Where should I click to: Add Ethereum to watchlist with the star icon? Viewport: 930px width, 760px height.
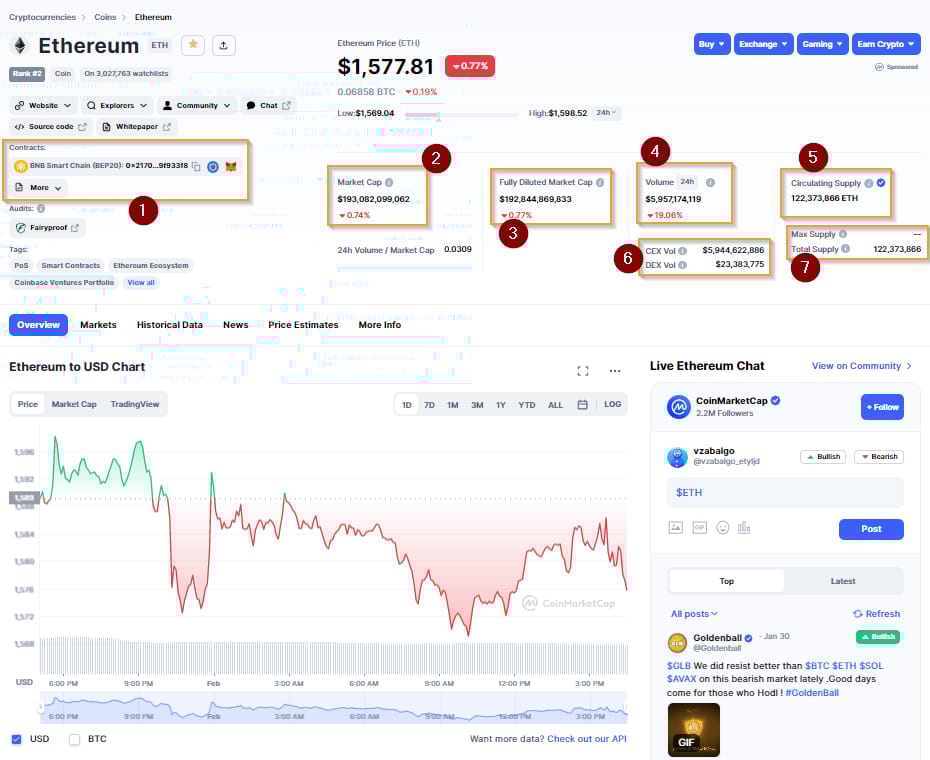click(193, 45)
